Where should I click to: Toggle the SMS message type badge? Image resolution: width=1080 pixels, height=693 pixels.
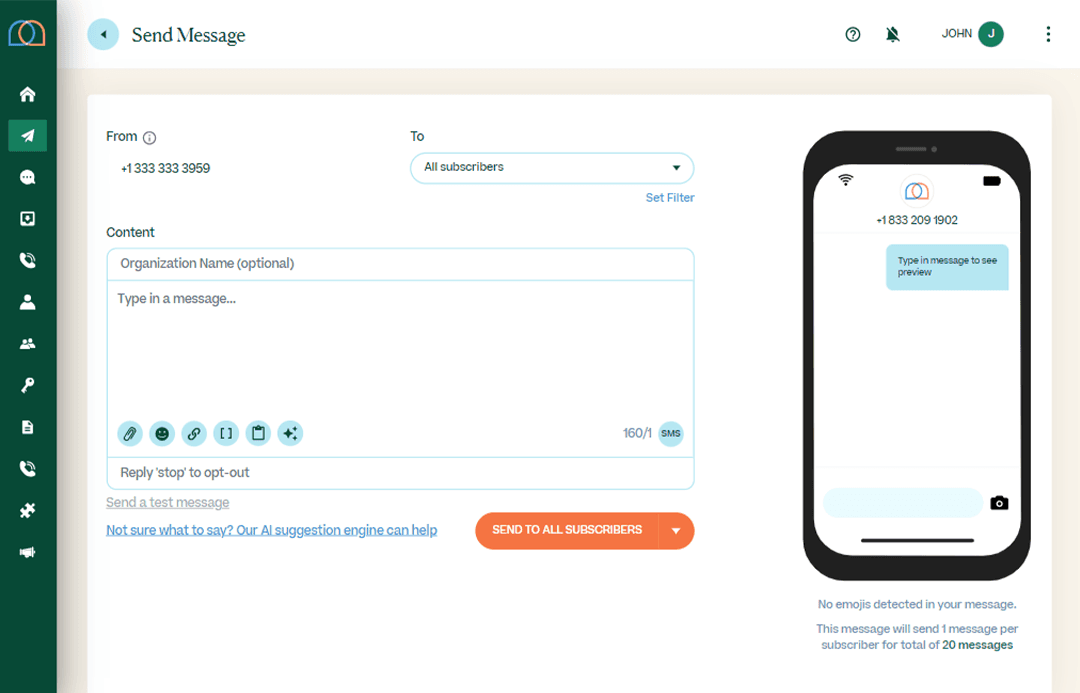tap(670, 433)
